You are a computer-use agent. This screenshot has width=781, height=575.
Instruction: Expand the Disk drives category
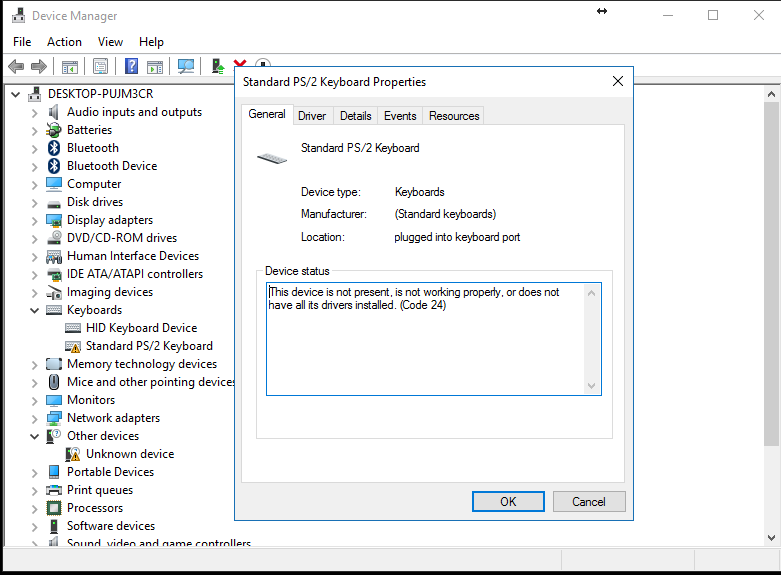(35, 202)
